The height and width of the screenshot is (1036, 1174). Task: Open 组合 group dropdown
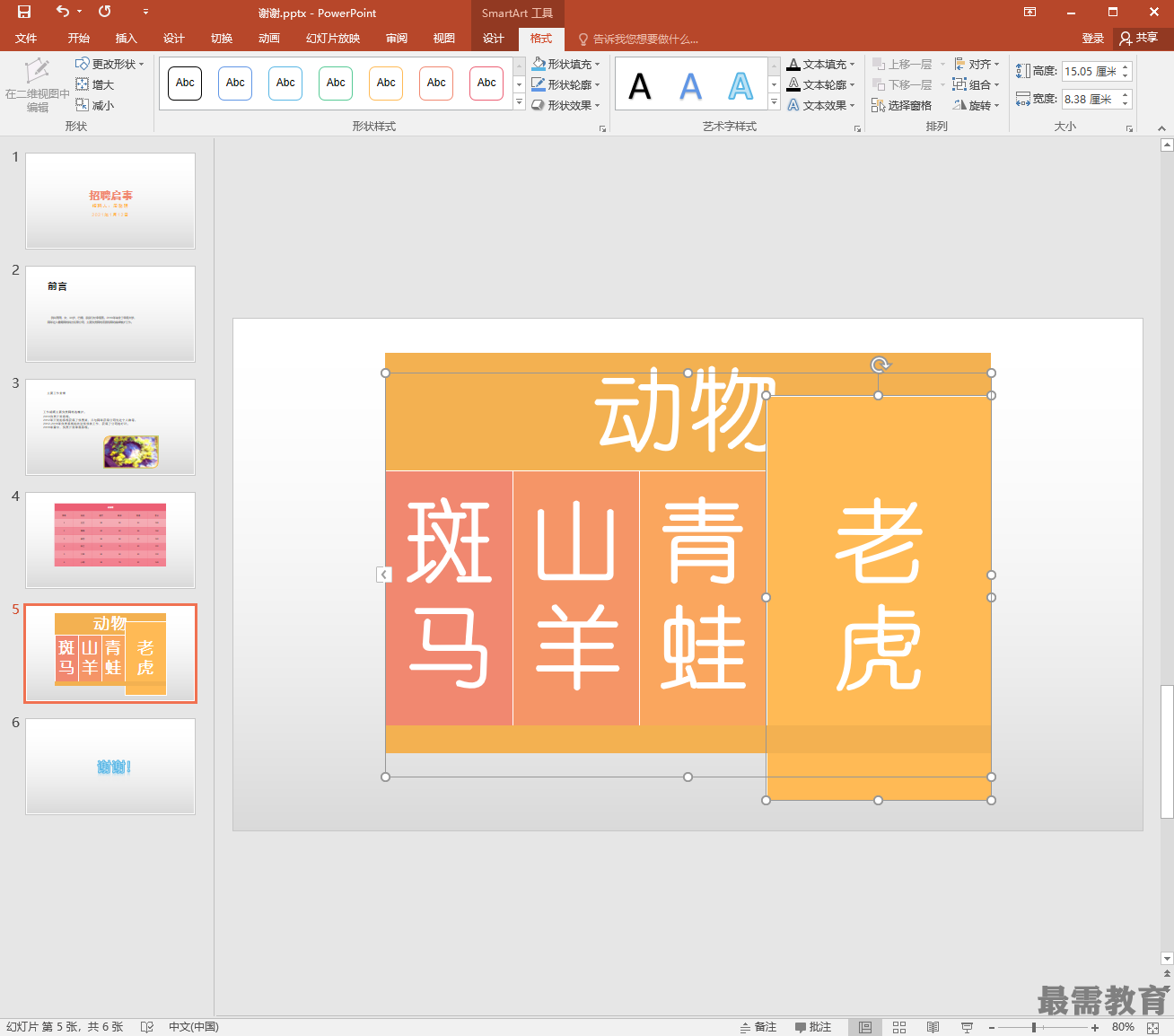tap(977, 84)
